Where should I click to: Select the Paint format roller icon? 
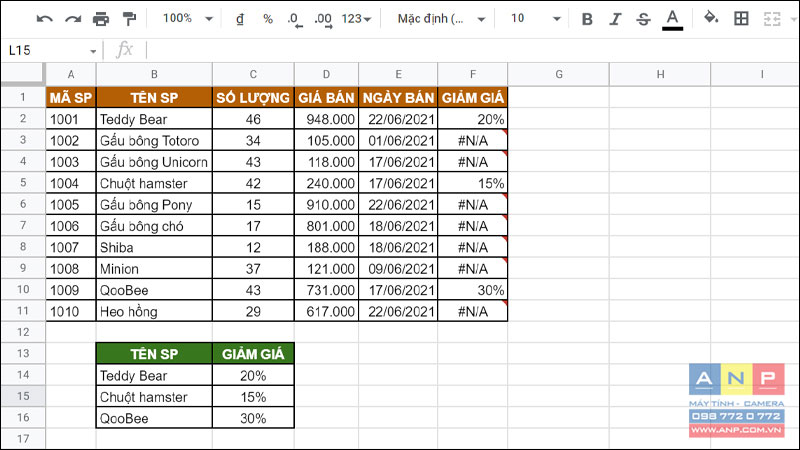pyautogui.click(x=130, y=19)
